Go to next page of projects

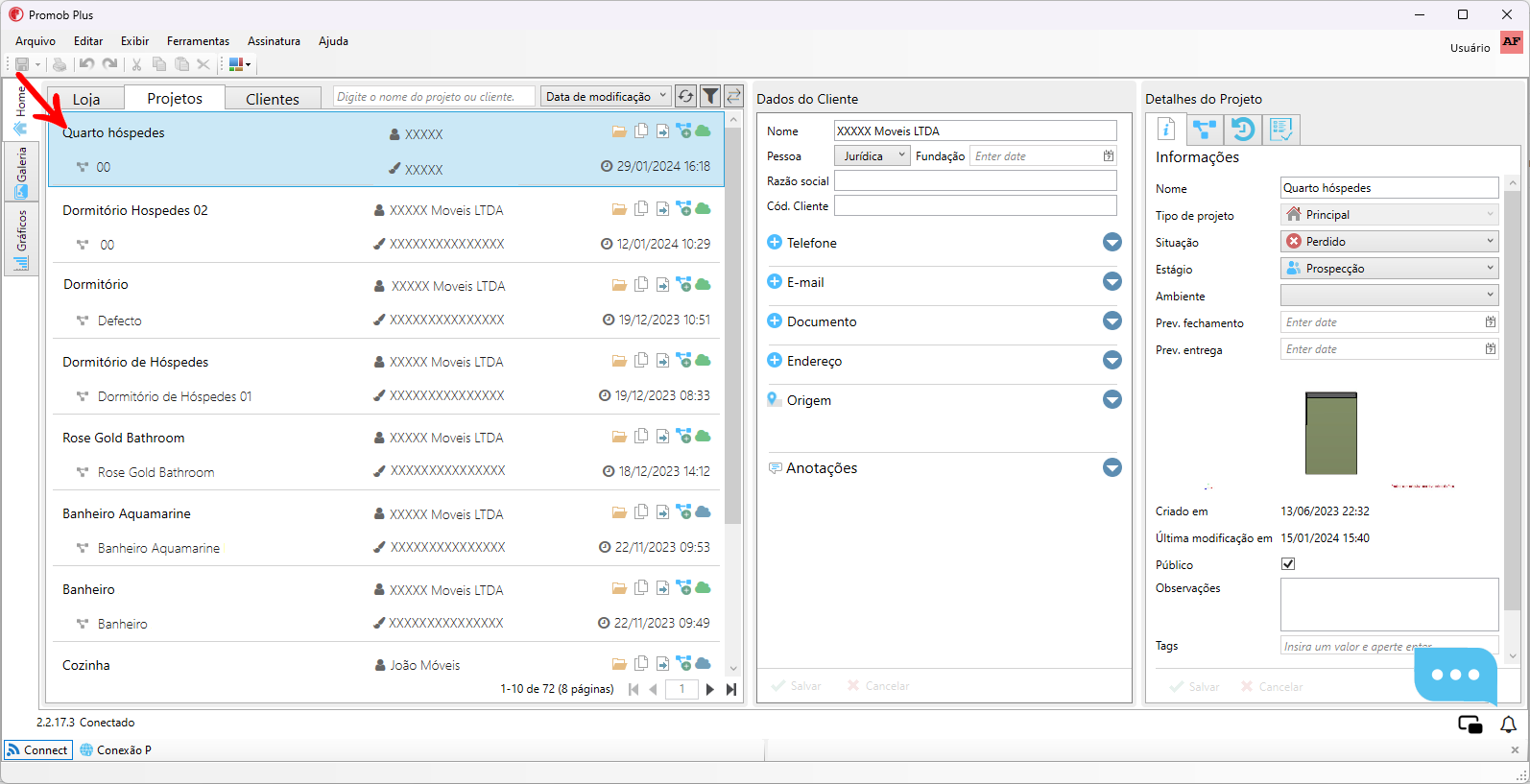pos(709,689)
